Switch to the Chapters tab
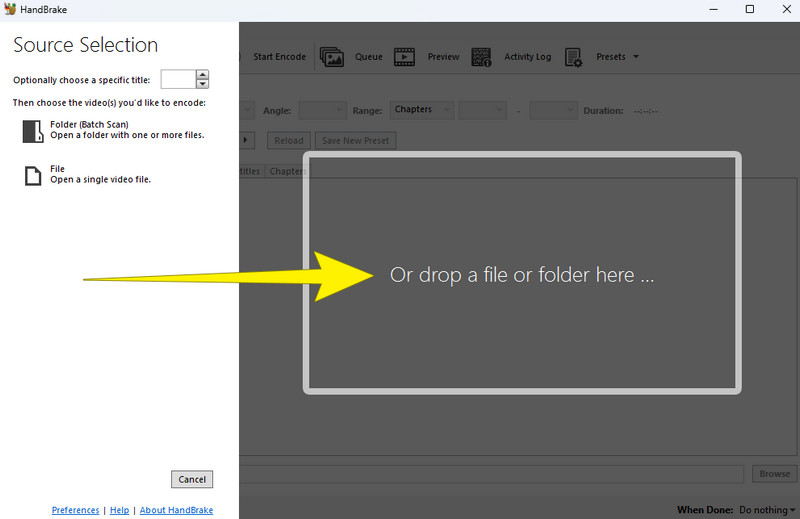This screenshot has width=800, height=519. [x=287, y=171]
